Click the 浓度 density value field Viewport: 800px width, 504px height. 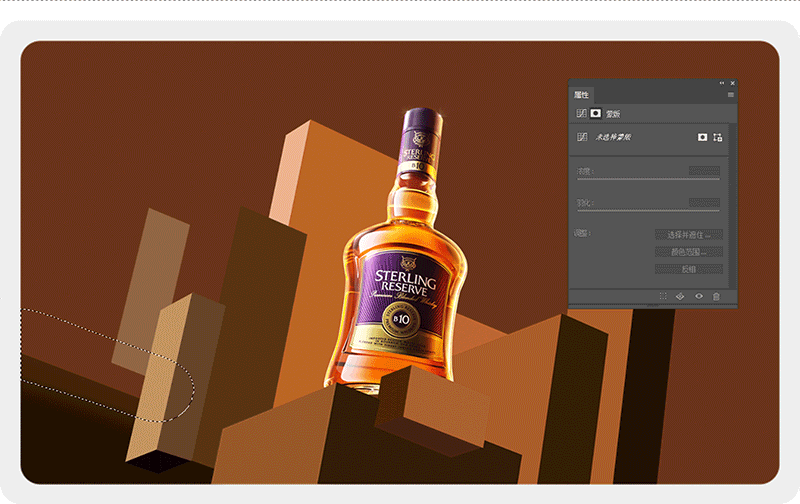click(704, 171)
